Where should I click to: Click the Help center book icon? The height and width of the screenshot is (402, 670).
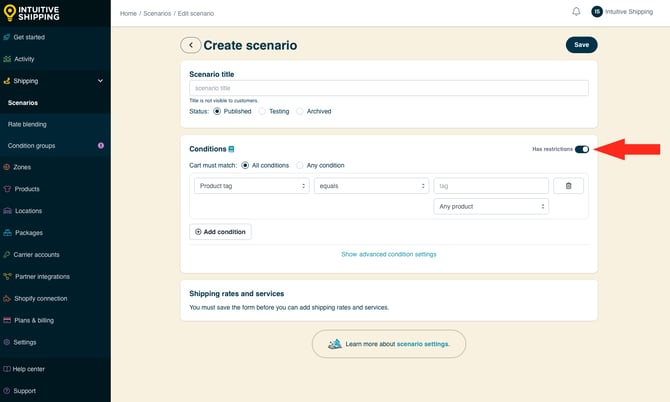pyautogui.click(x=7, y=369)
